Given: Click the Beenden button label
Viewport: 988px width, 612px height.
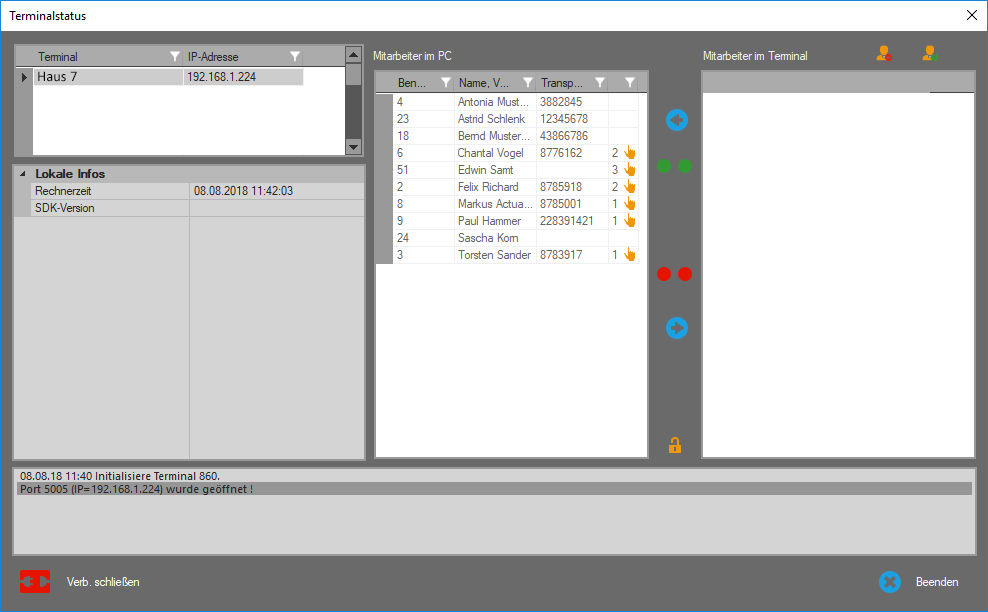Looking at the screenshot, I should 937,582.
